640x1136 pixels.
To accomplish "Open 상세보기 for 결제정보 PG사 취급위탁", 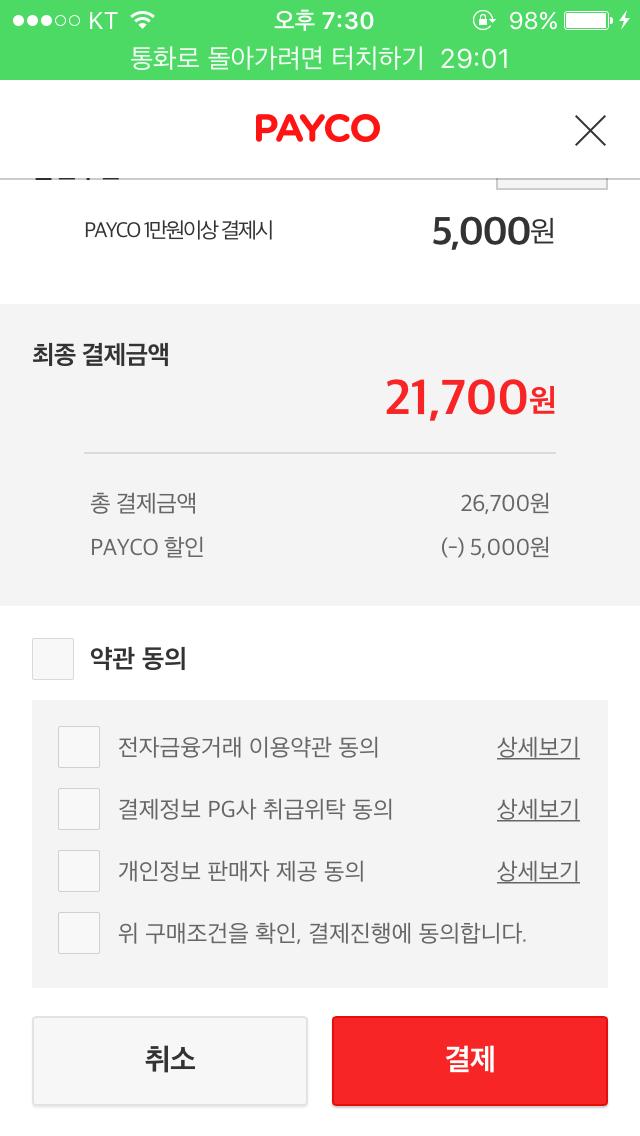I will (x=538, y=809).
